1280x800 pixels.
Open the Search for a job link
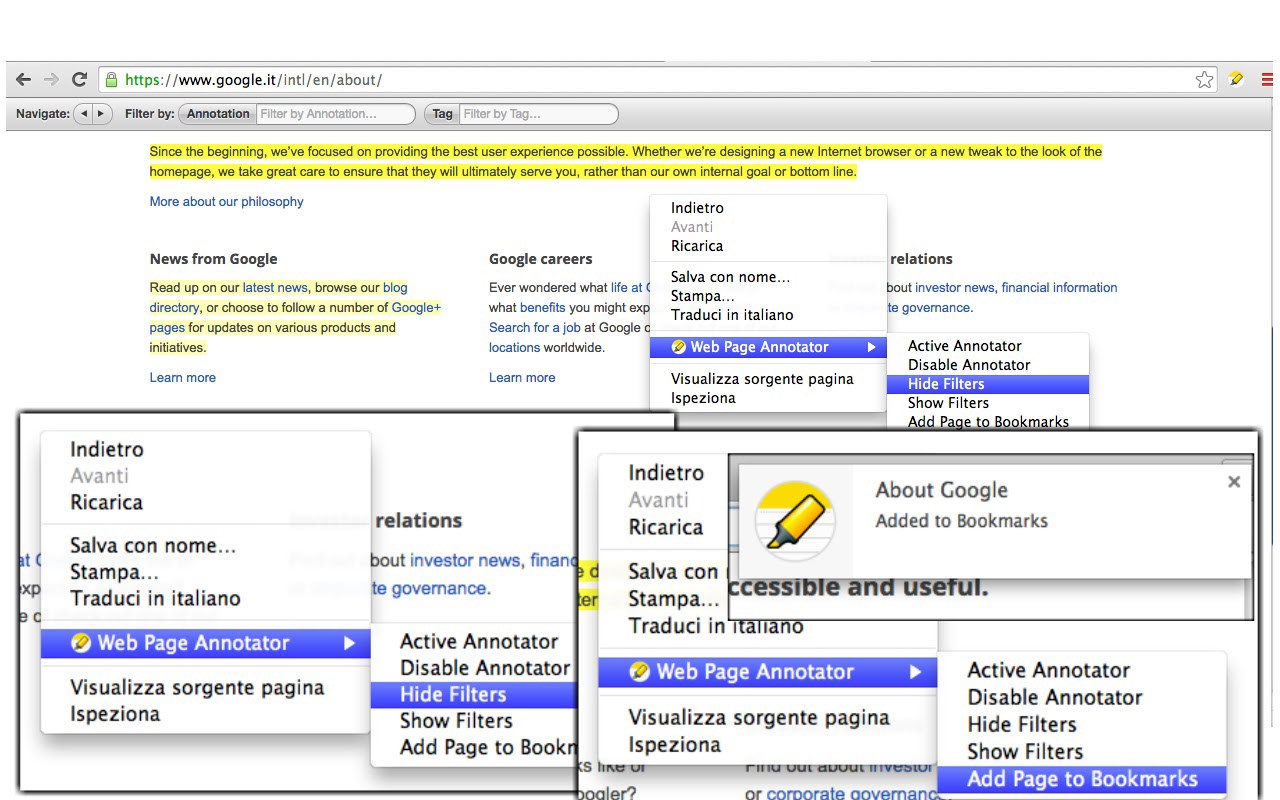(535, 327)
